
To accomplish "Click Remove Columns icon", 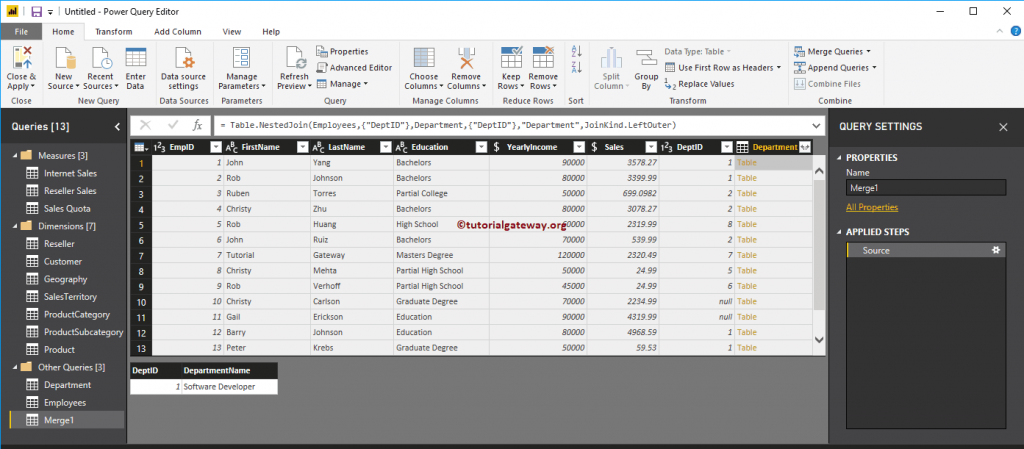I will pyautogui.click(x=466, y=57).
